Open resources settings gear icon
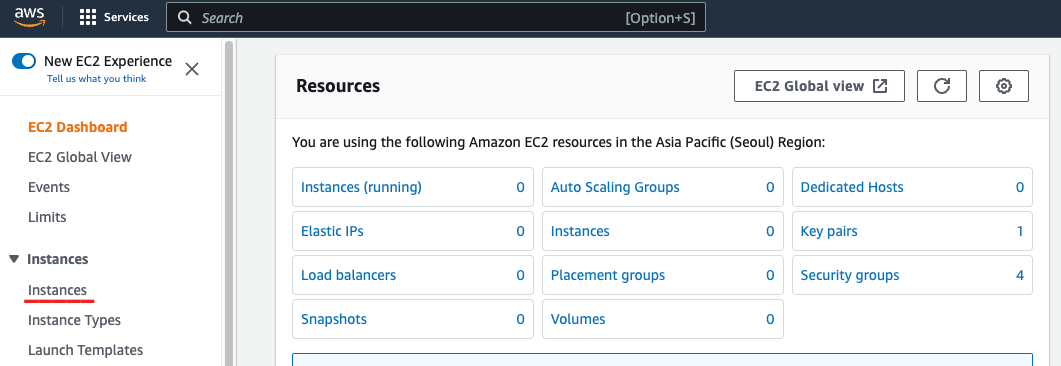 [x=1004, y=86]
